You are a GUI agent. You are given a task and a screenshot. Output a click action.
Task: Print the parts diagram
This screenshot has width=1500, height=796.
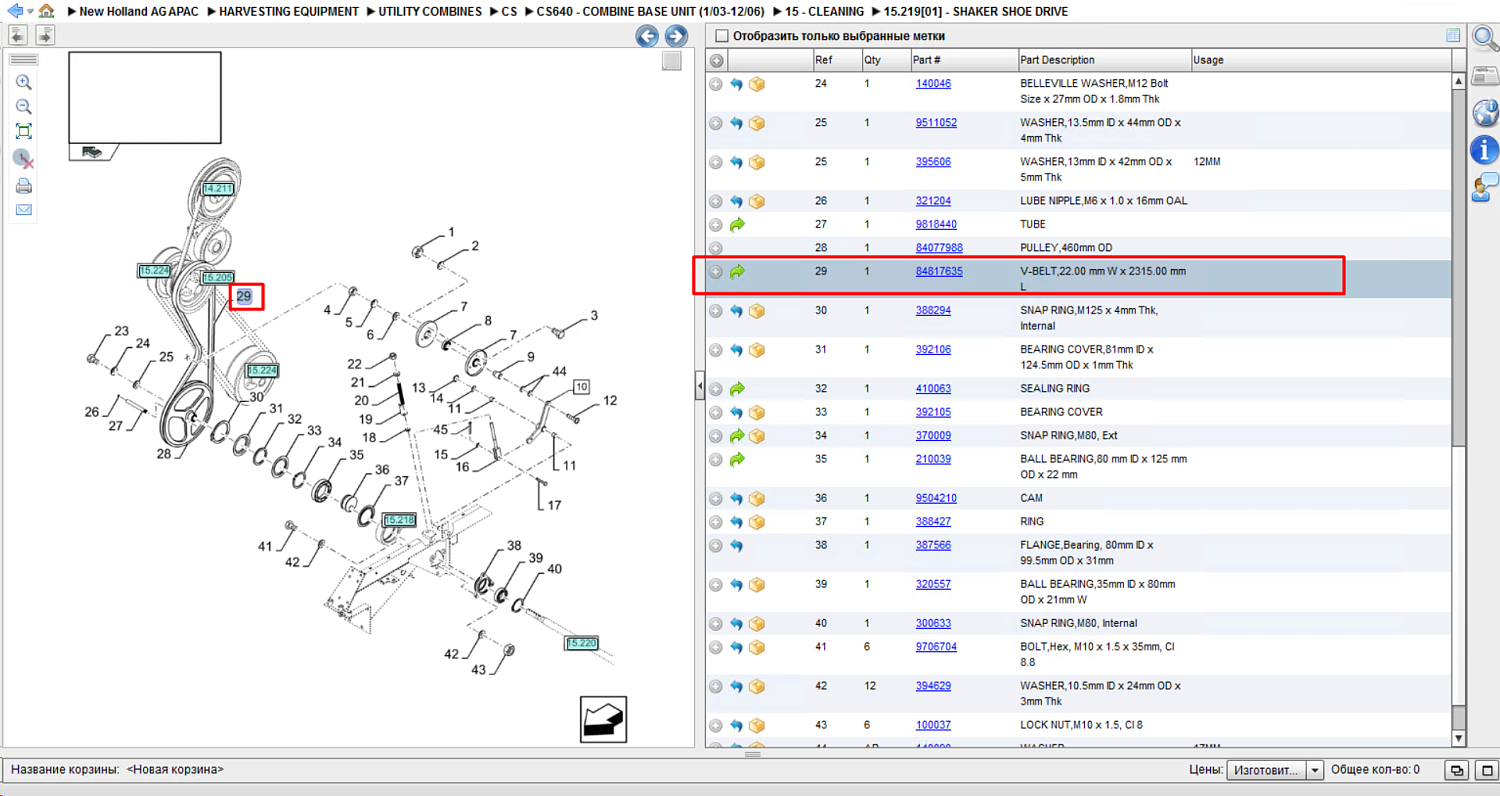[24, 186]
